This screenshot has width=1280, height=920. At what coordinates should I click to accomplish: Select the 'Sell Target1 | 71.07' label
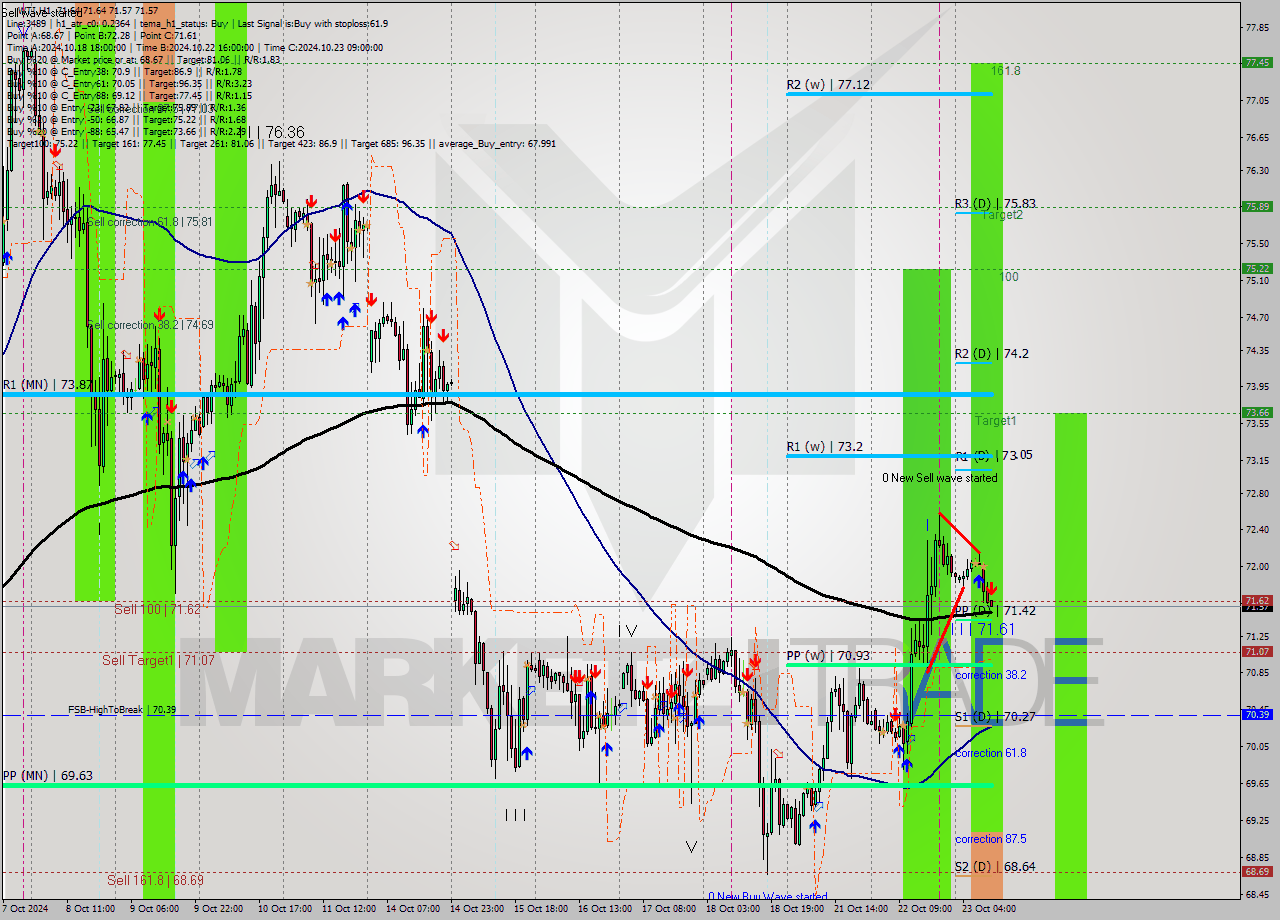click(x=158, y=660)
